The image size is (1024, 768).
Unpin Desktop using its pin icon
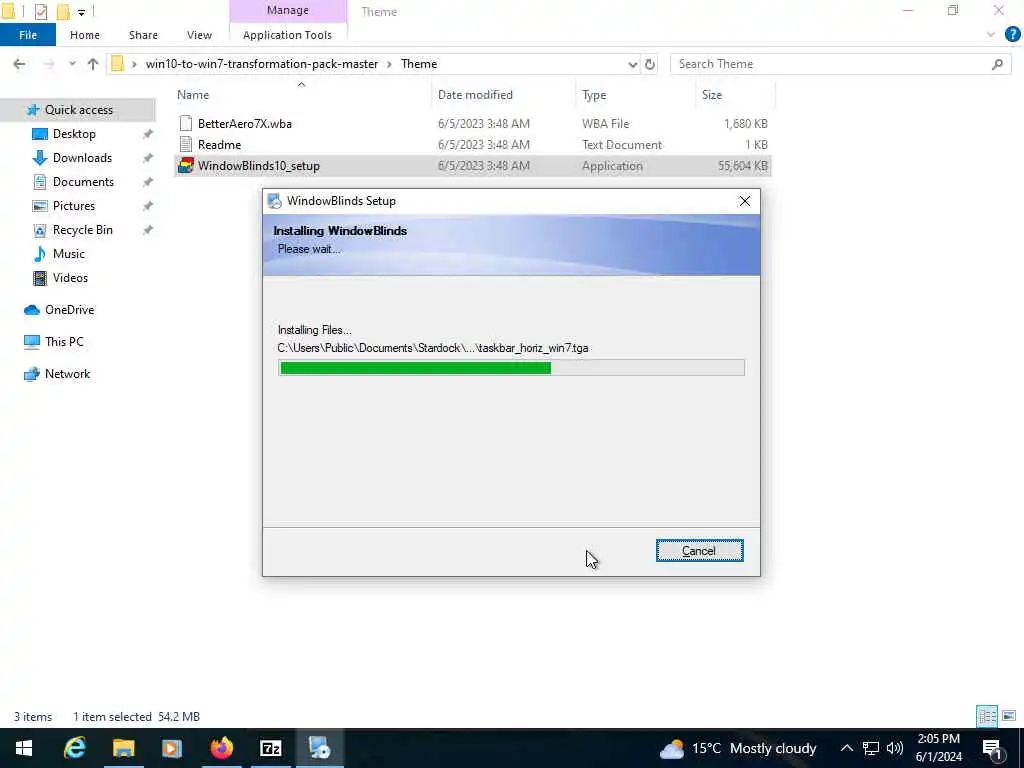coord(148,134)
